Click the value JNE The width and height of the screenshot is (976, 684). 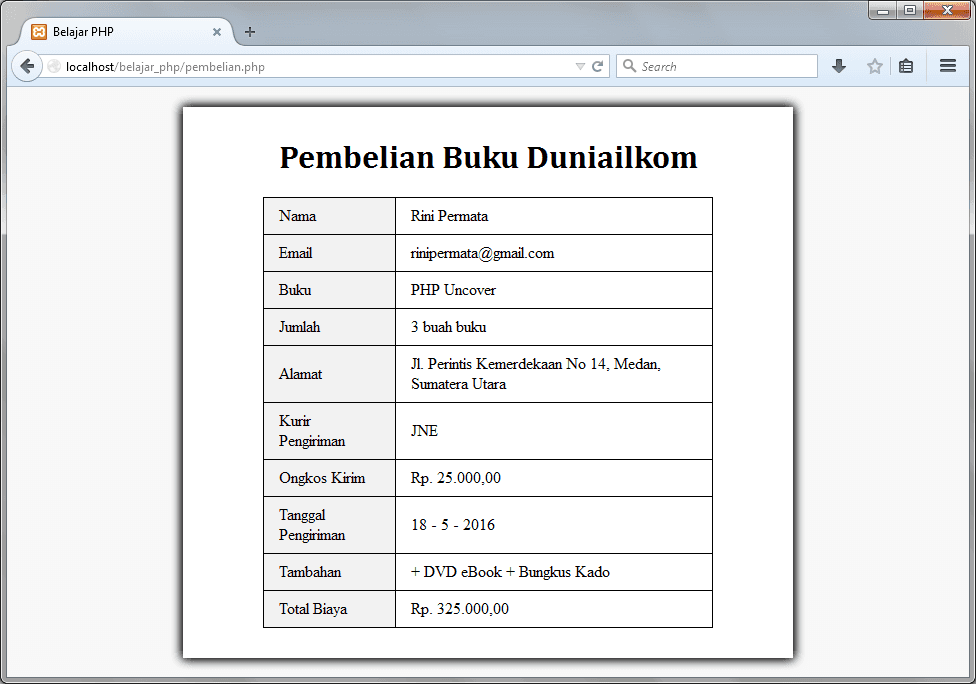[424, 431]
